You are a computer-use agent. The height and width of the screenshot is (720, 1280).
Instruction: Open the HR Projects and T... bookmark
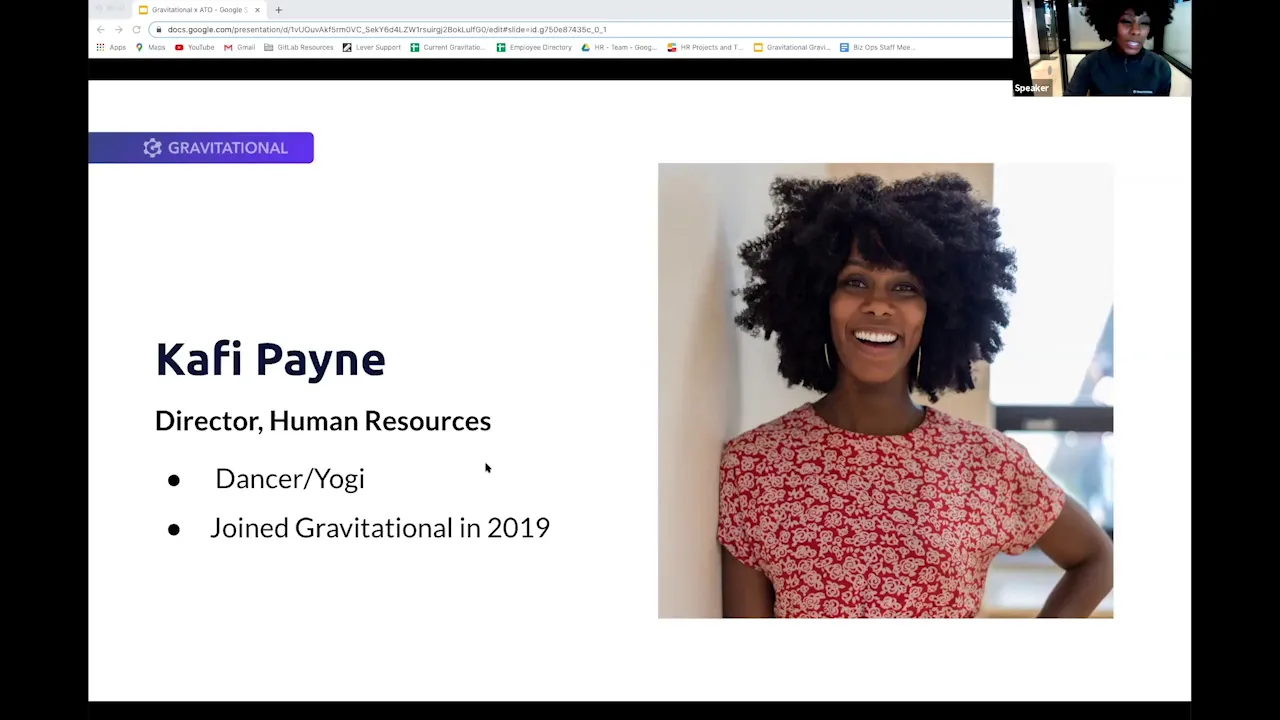(705, 47)
